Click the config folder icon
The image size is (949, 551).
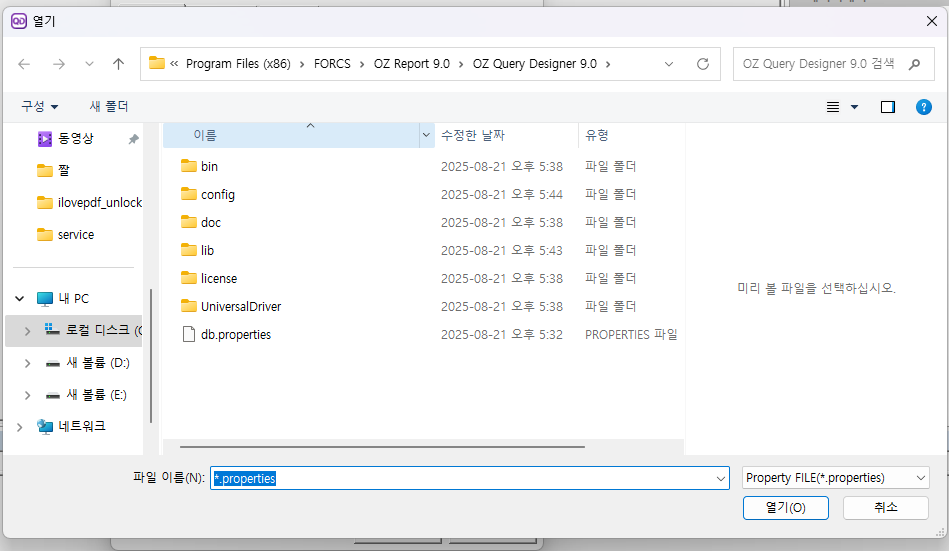click(x=189, y=194)
